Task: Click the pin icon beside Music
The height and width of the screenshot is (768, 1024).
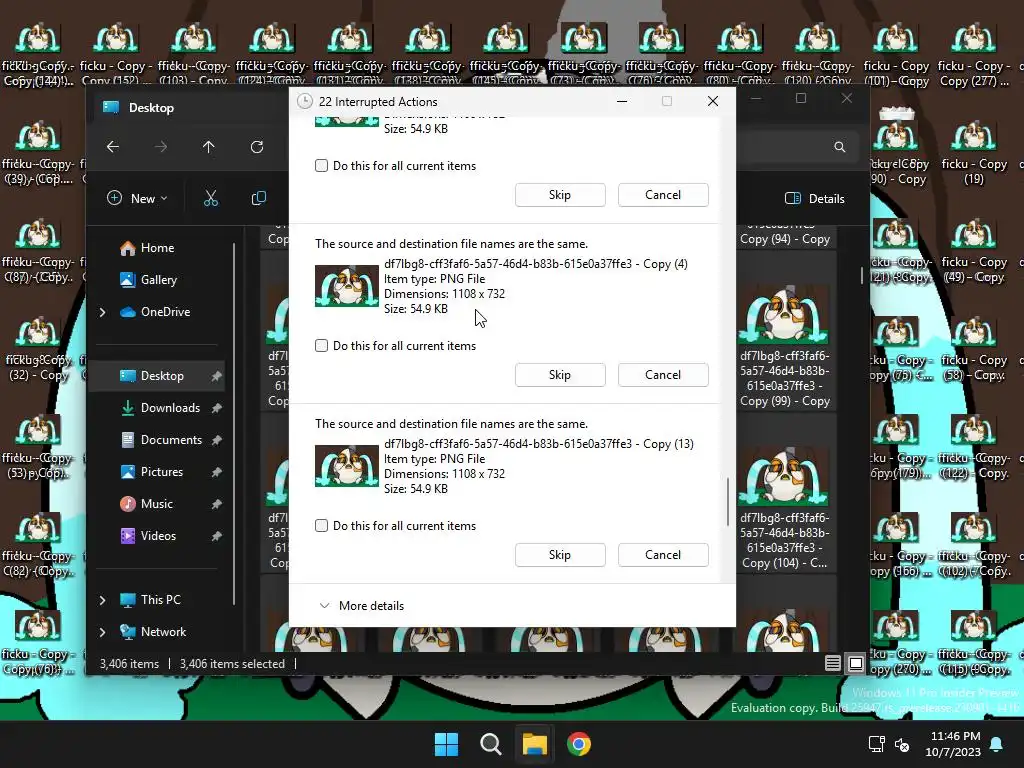Action: click(x=216, y=504)
